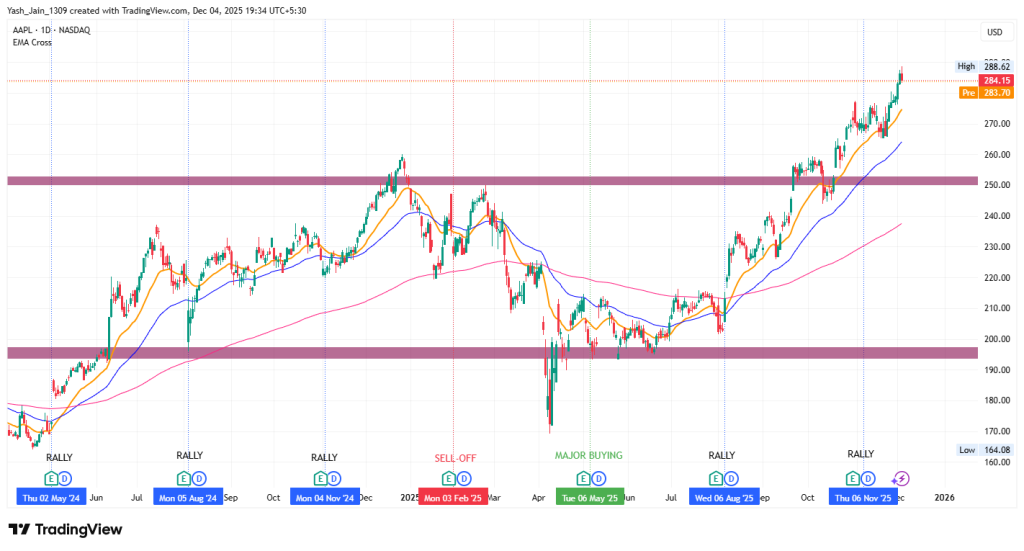The height and width of the screenshot is (551, 1024).
Task: Click the RALLY annotation above Mon 05 Aug '24
Action: 189,456
